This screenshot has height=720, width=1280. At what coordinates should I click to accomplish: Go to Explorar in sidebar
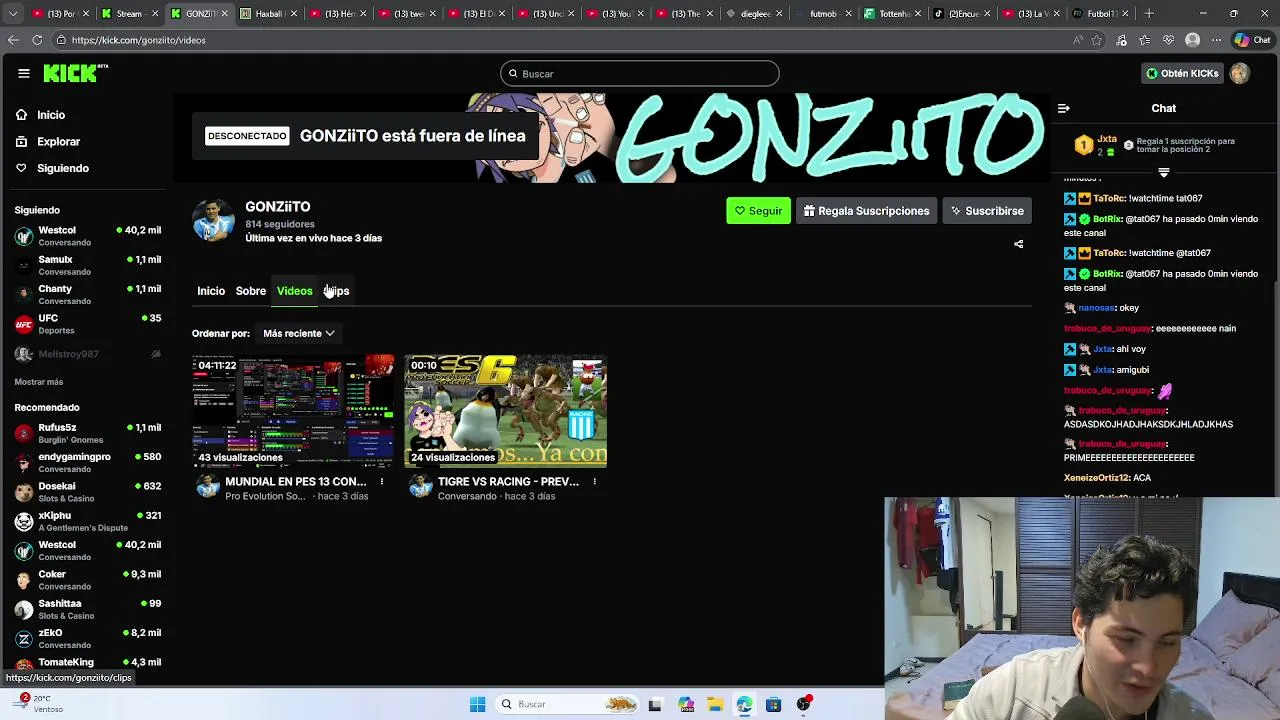[58, 142]
